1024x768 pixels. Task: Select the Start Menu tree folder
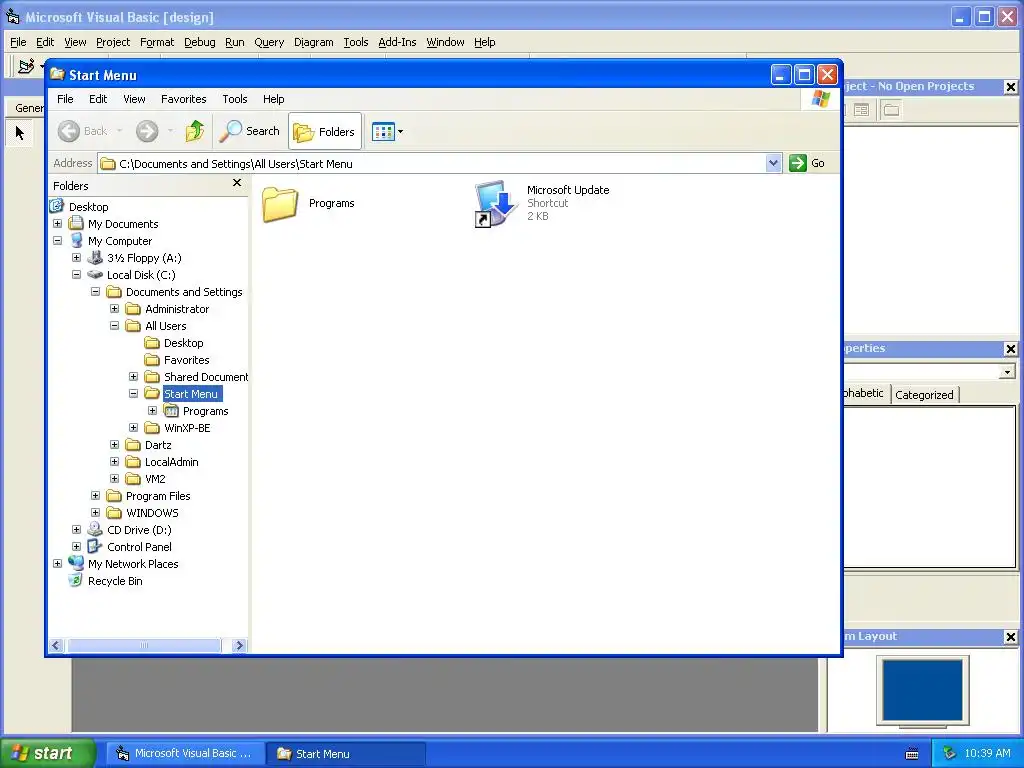point(191,394)
